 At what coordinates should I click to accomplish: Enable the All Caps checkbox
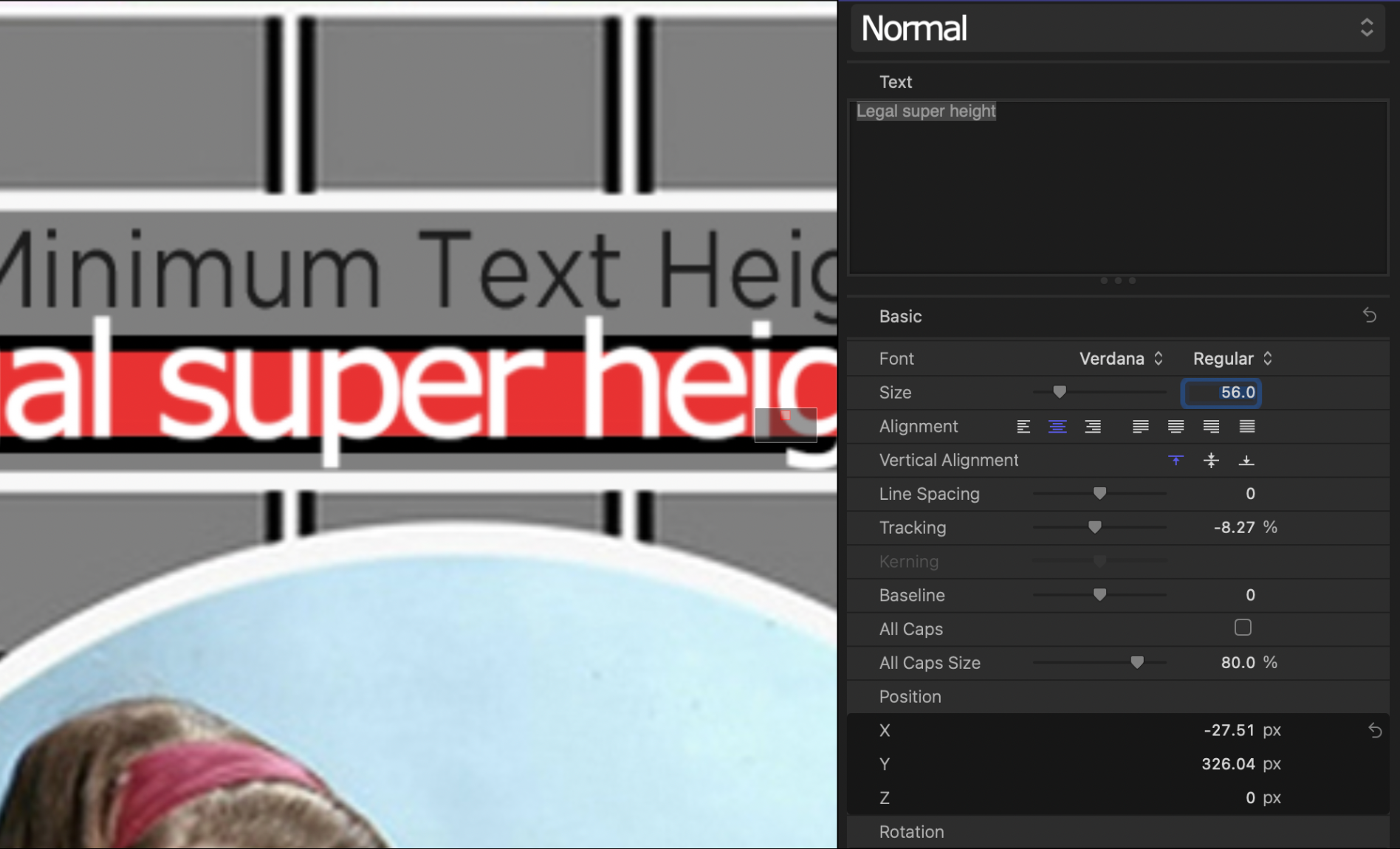1243,628
